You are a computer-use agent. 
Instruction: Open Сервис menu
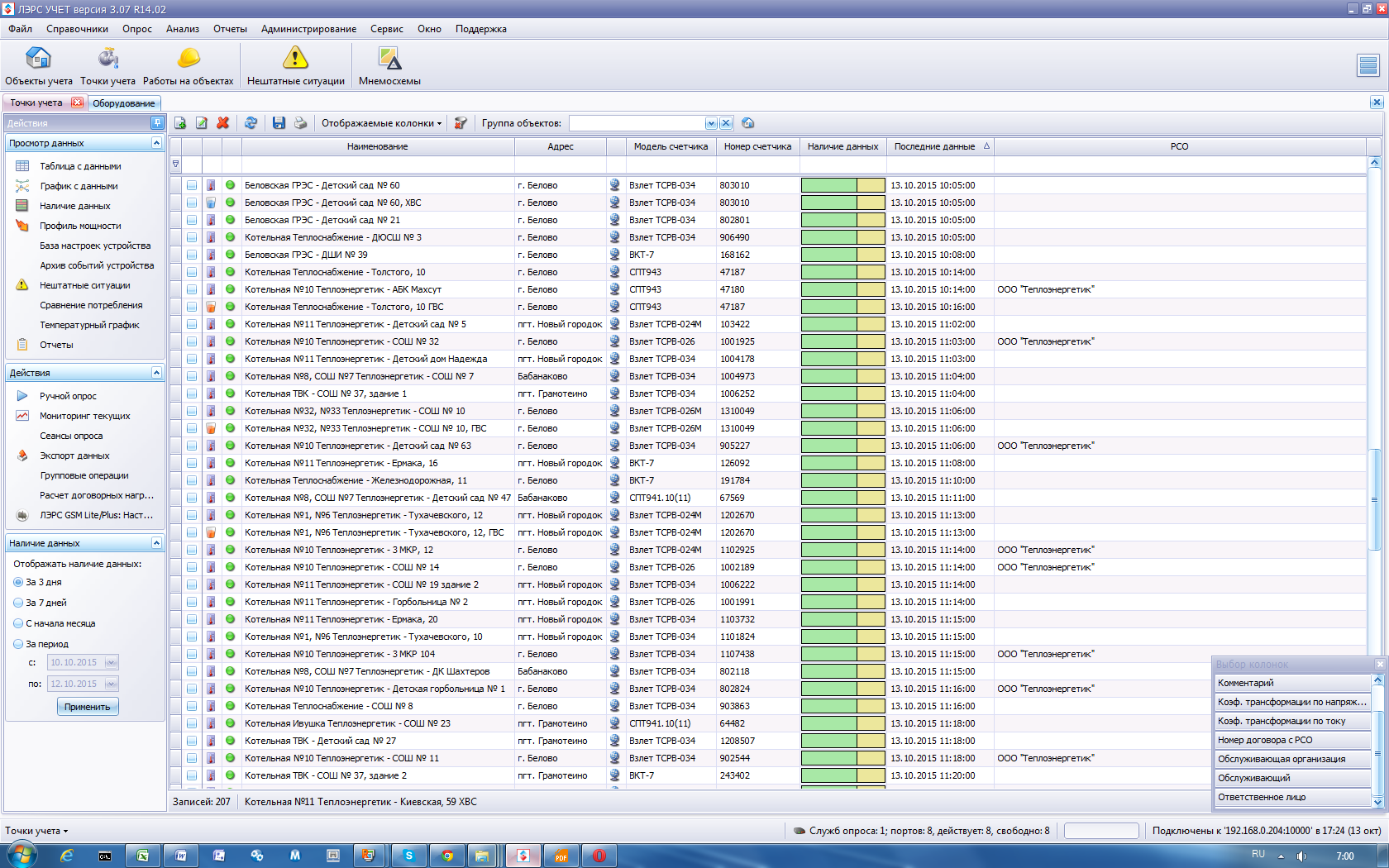(x=387, y=29)
